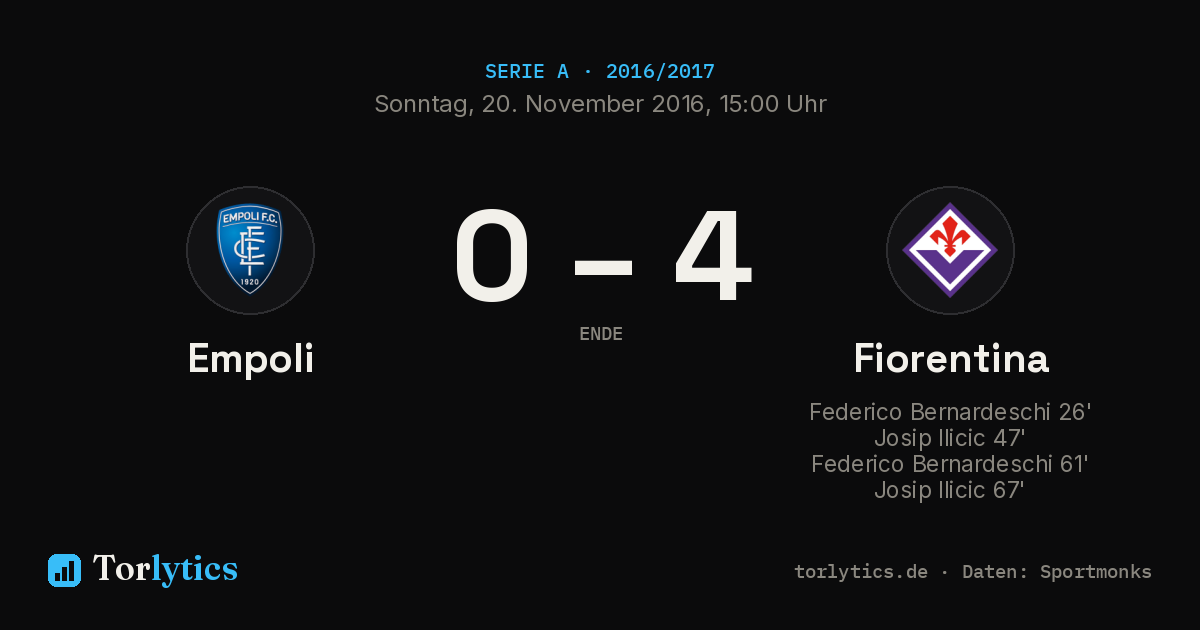Click the Serie A 2016/2017 header
1200x630 pixels.
click(x=600, y=72)
